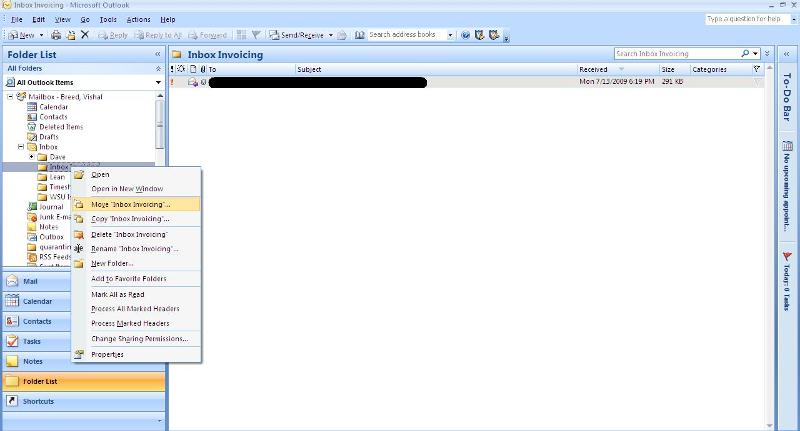800x431 pixels.
Task: Click the Search address books field
Action: click(407, 35)
